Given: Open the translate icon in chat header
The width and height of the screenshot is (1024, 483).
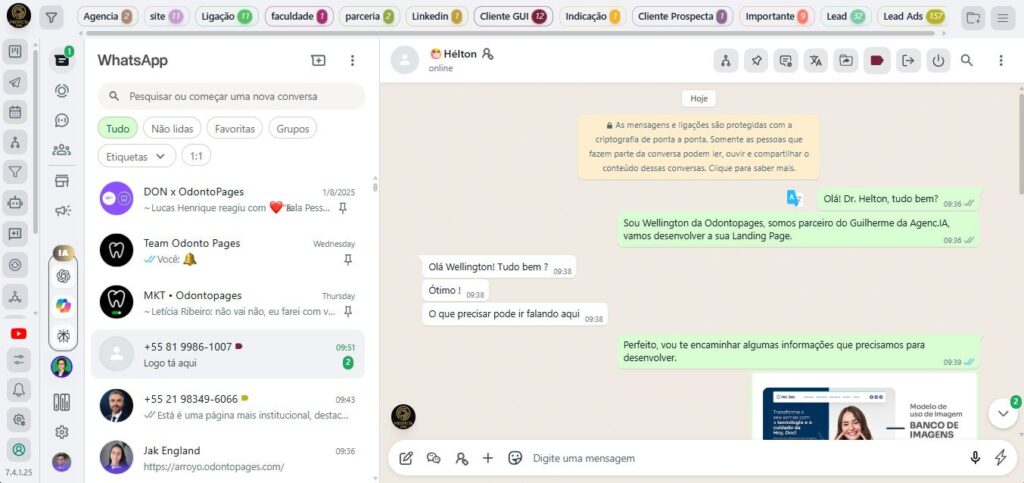Looking at the screenshot, I should pos(816,61).
